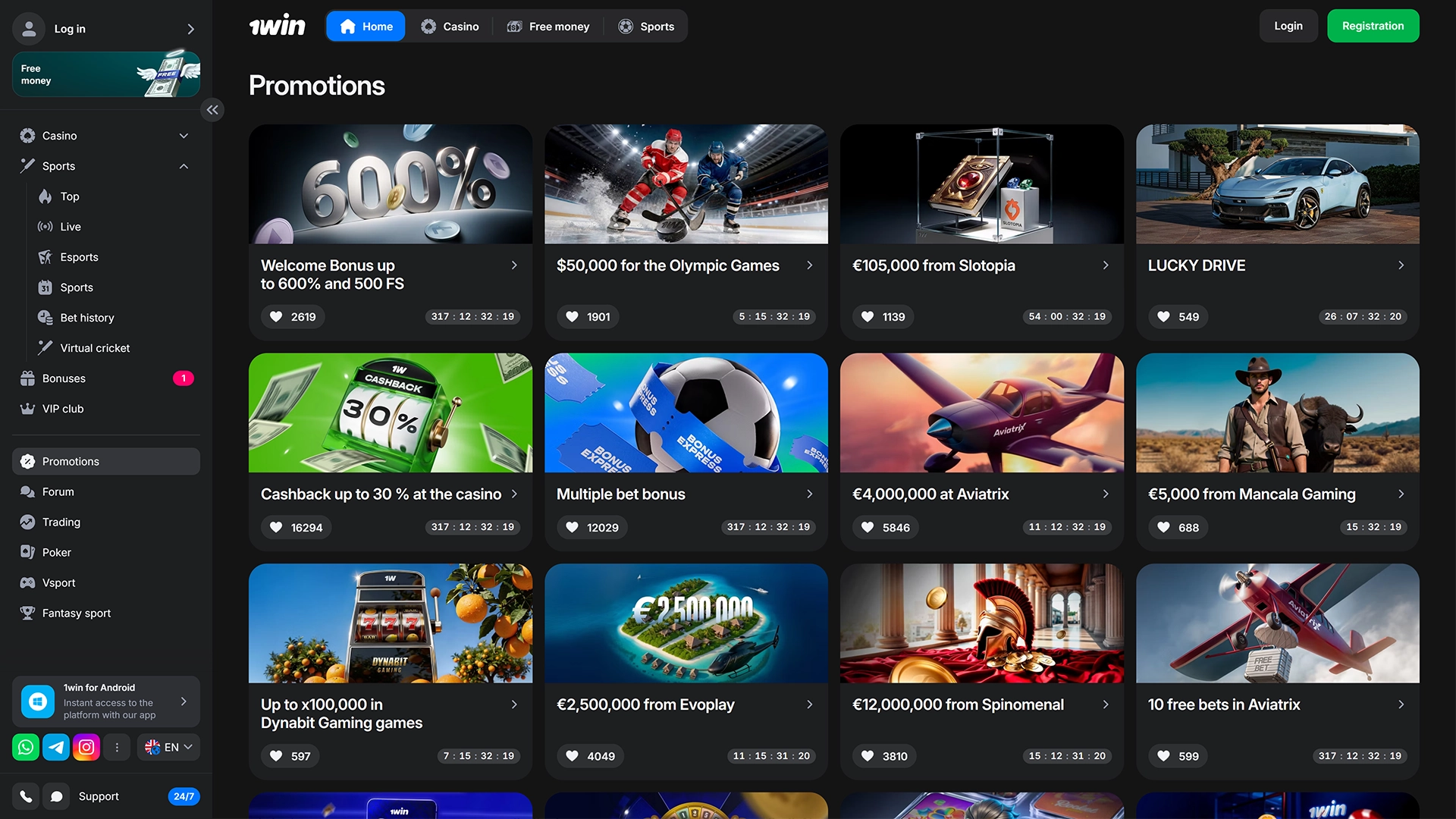This screenshot has height=819, width=1456.
Task: Open the EN language dropdown
Action: point(168,747)
